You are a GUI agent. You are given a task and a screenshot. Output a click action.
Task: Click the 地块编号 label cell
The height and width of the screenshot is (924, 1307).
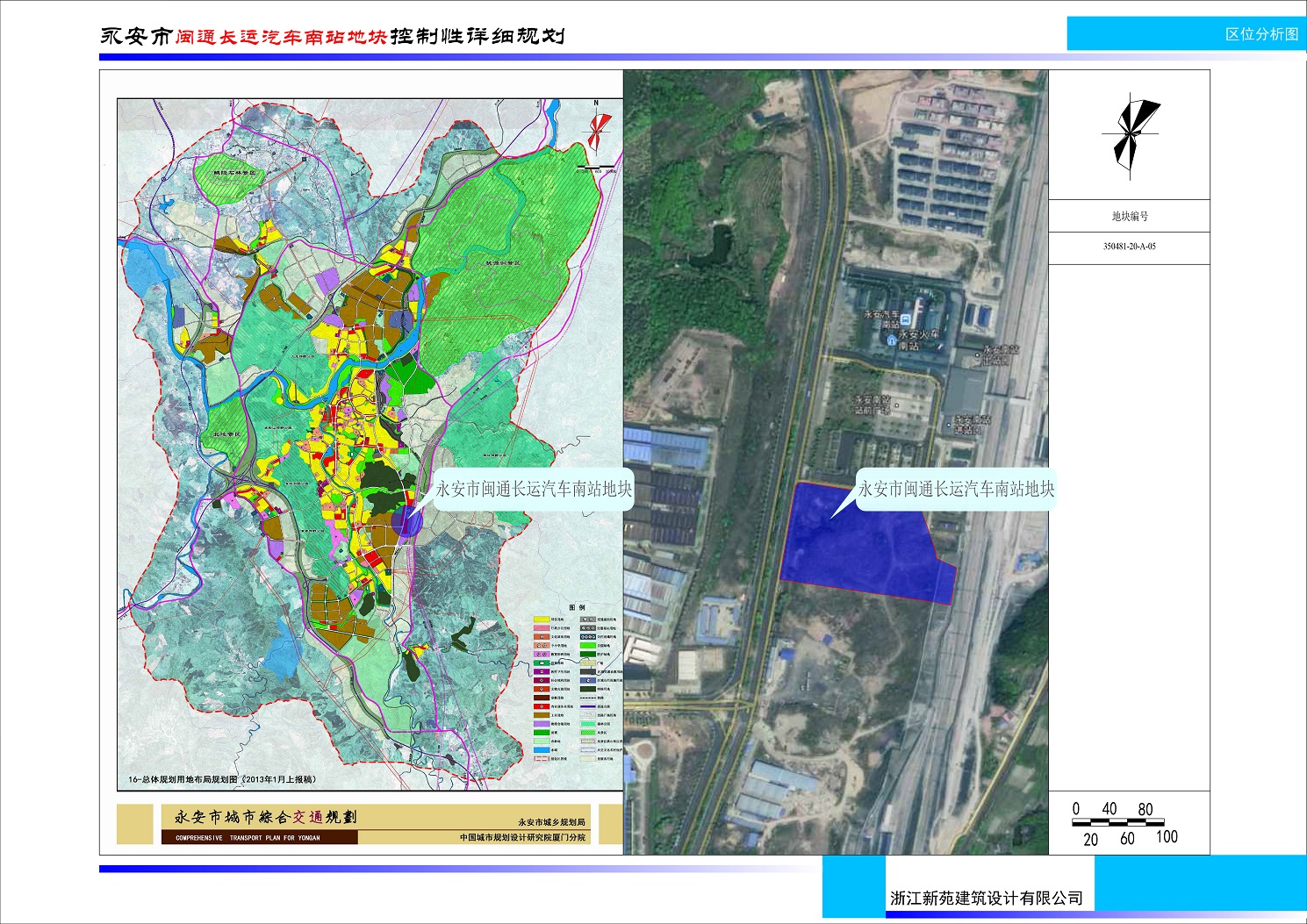tap(1129, 216)
